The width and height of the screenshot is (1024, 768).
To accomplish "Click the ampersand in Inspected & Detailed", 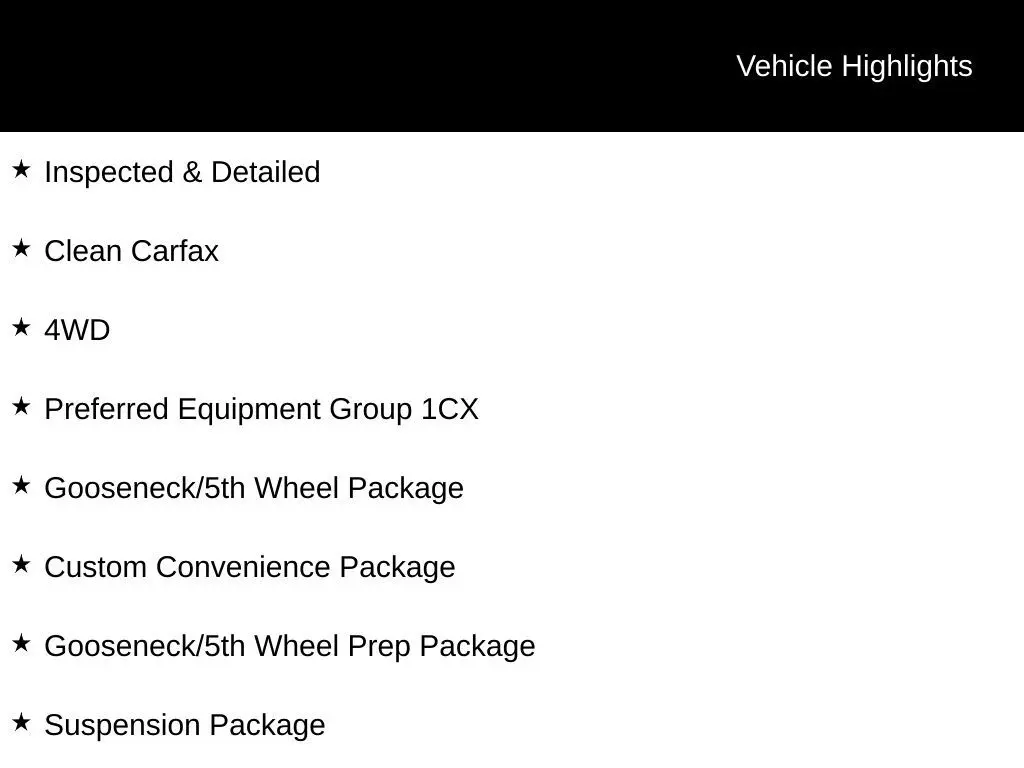I will coord(192,172).
